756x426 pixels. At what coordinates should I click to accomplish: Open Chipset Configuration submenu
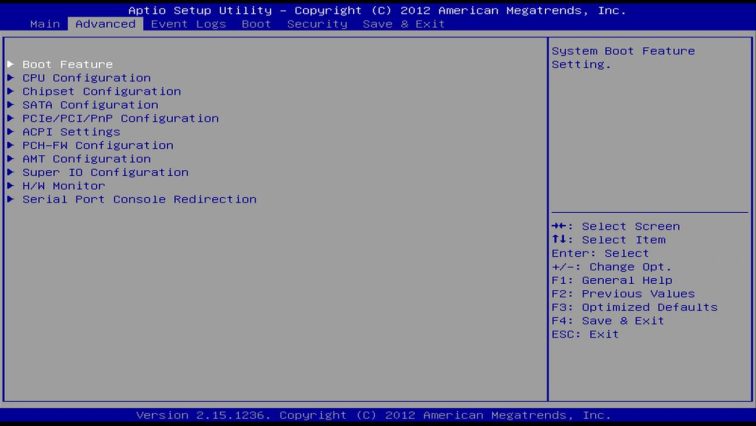coord(101,91)
